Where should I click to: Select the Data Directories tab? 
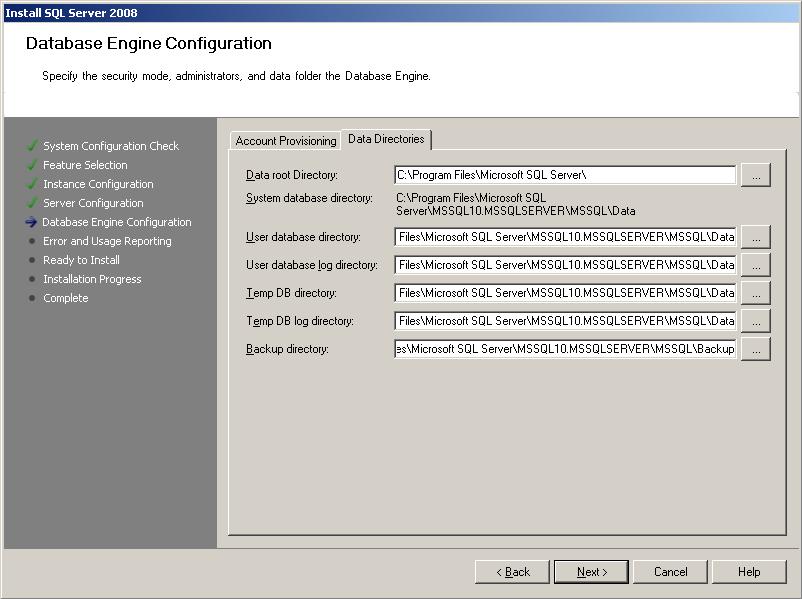386,139
